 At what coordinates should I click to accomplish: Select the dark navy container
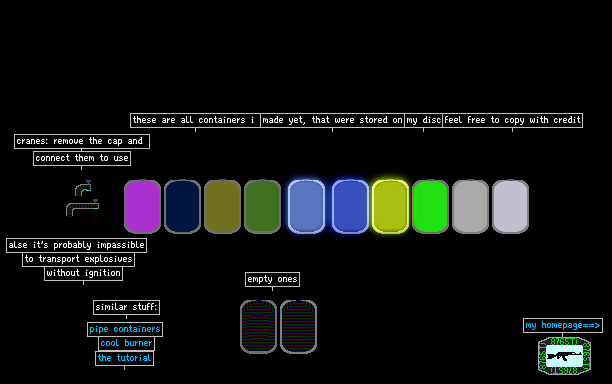tap(182, 206)
